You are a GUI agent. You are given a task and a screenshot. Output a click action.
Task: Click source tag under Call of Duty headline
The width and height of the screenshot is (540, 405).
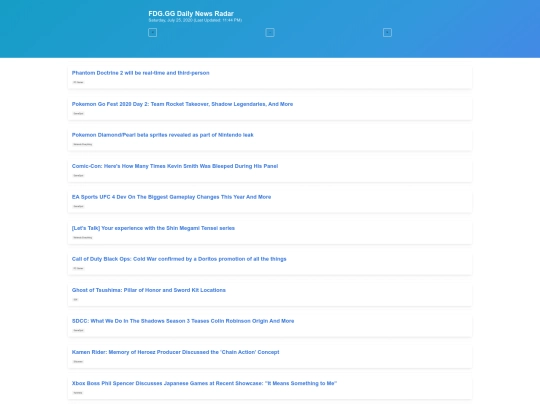click(78, 268)
